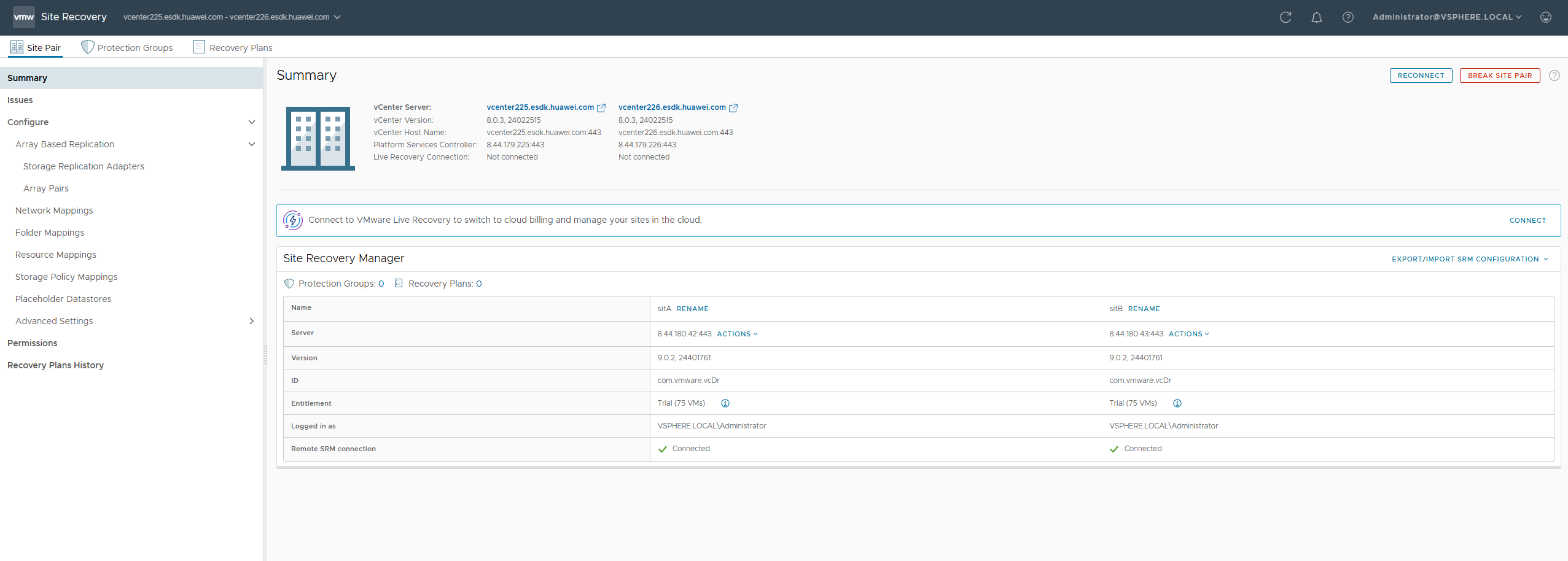This screenshot has height=561, width=1568.
Task: Open Permissions in the sidebar
Action: click(x=33, y=343)
